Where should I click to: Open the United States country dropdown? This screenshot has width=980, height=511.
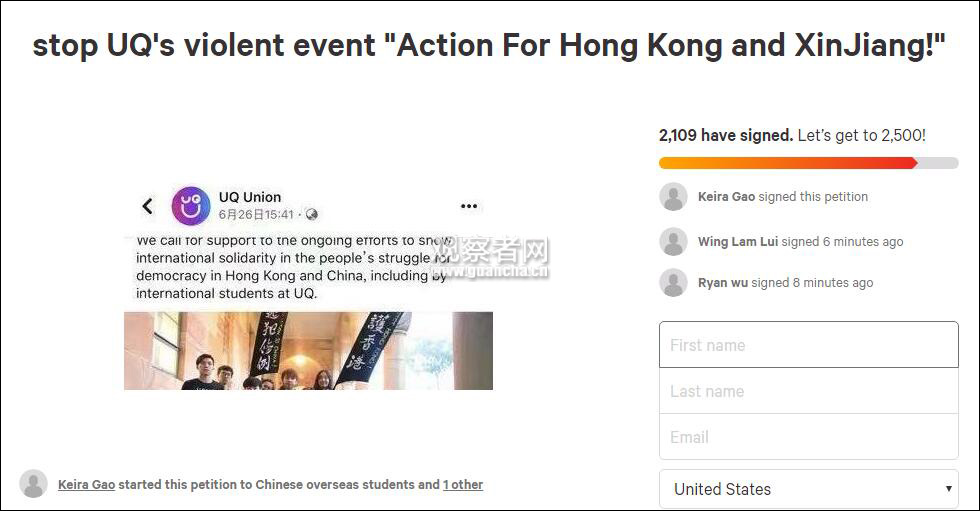[x=790, y=489]
